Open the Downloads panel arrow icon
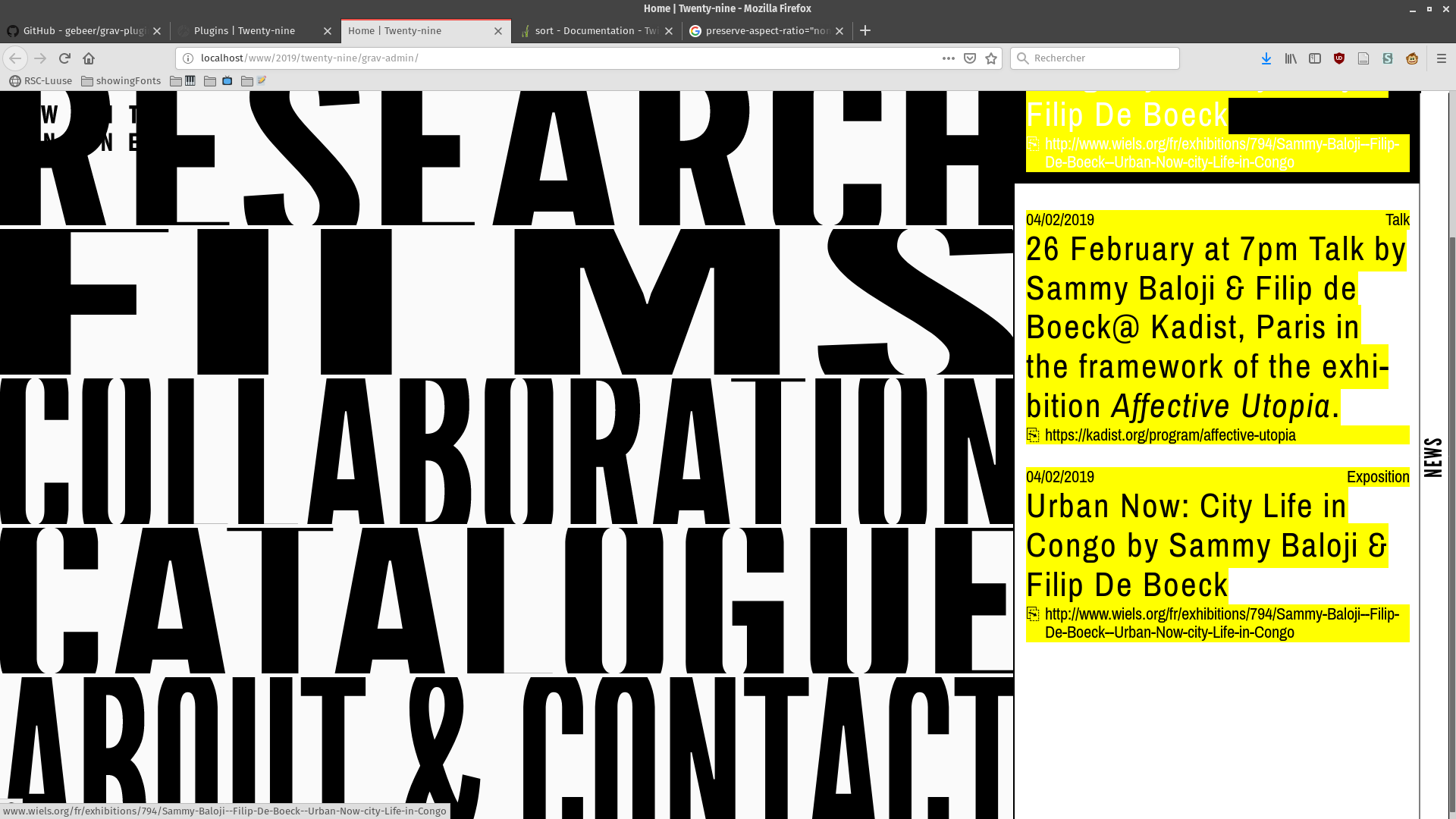This screenshot has width=1456, height=819. (1266, 58)
